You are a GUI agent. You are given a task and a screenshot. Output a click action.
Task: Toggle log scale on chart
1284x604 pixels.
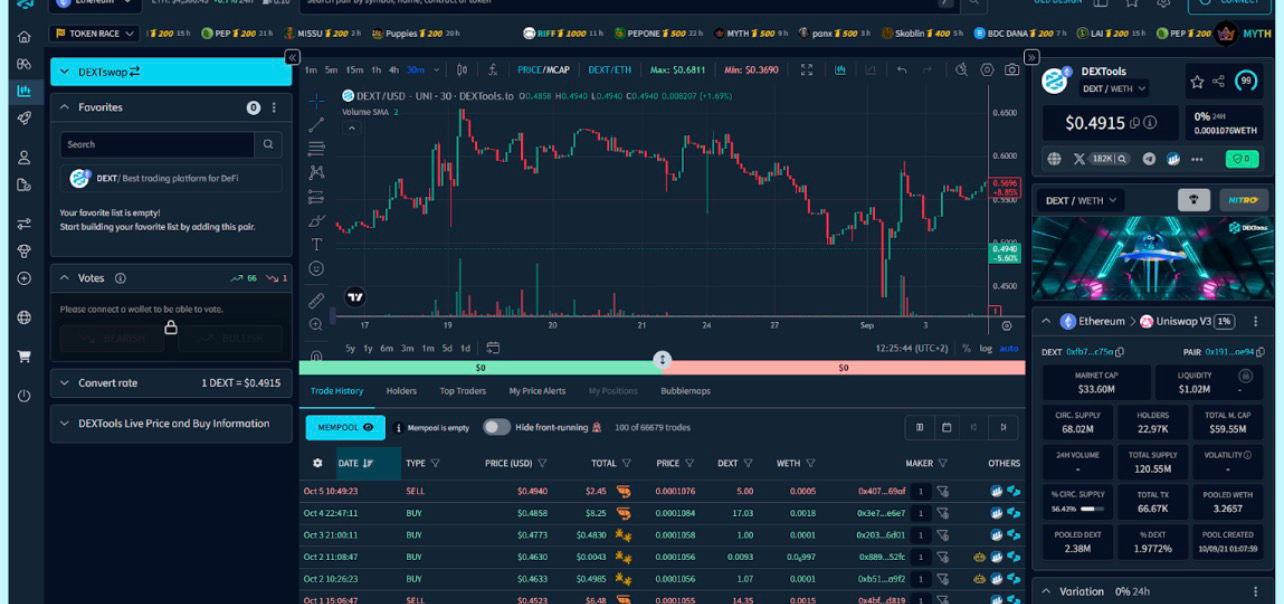(985, 348)
